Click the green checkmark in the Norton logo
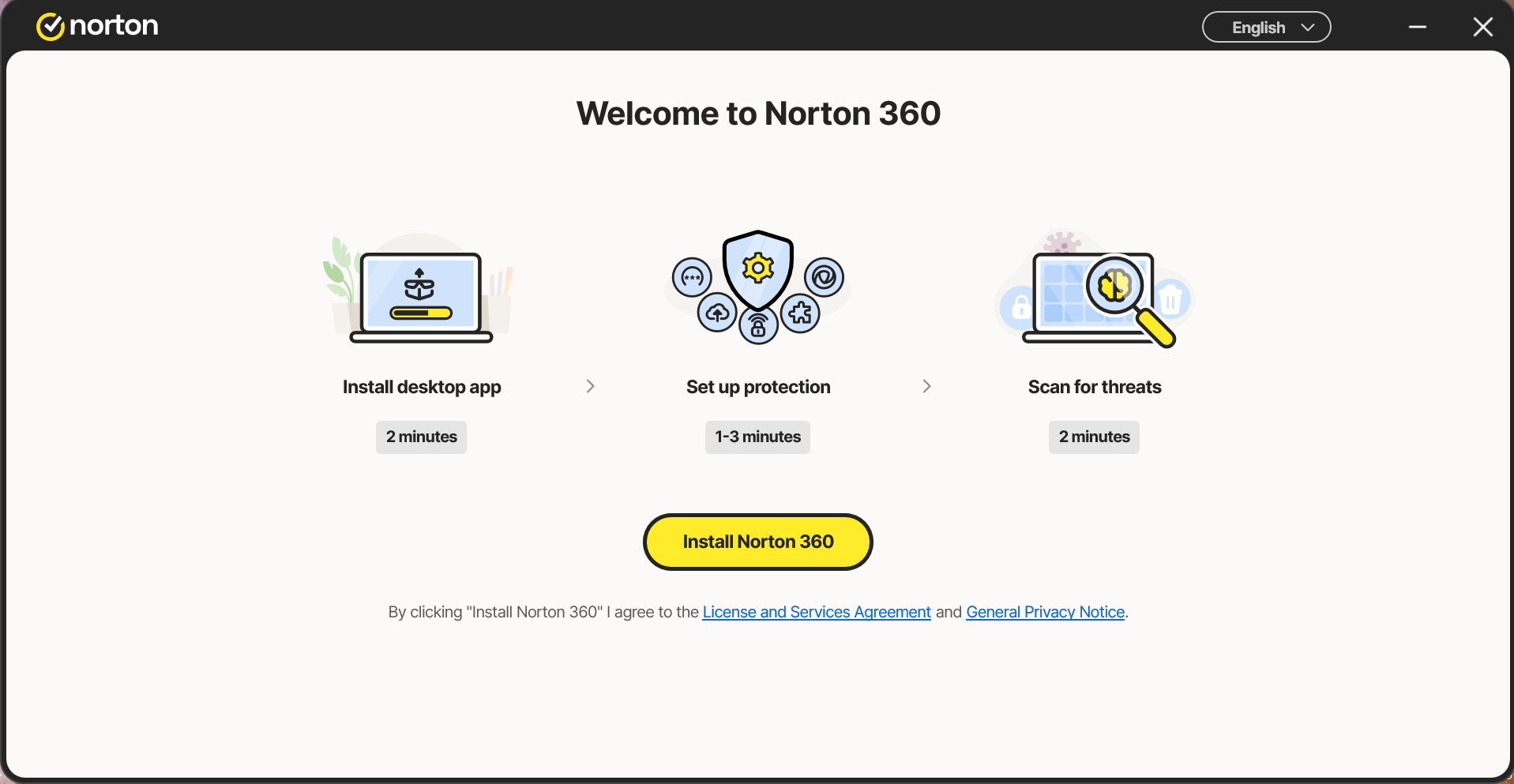This screenshot has height=784, width=1514. pos(51,25)
